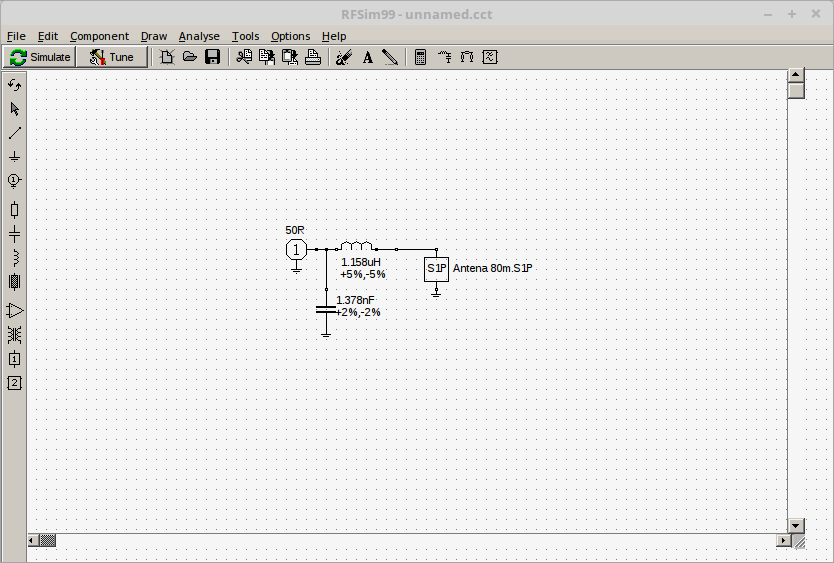
Task: Select the resistor component tool
Action: (15, 209)
